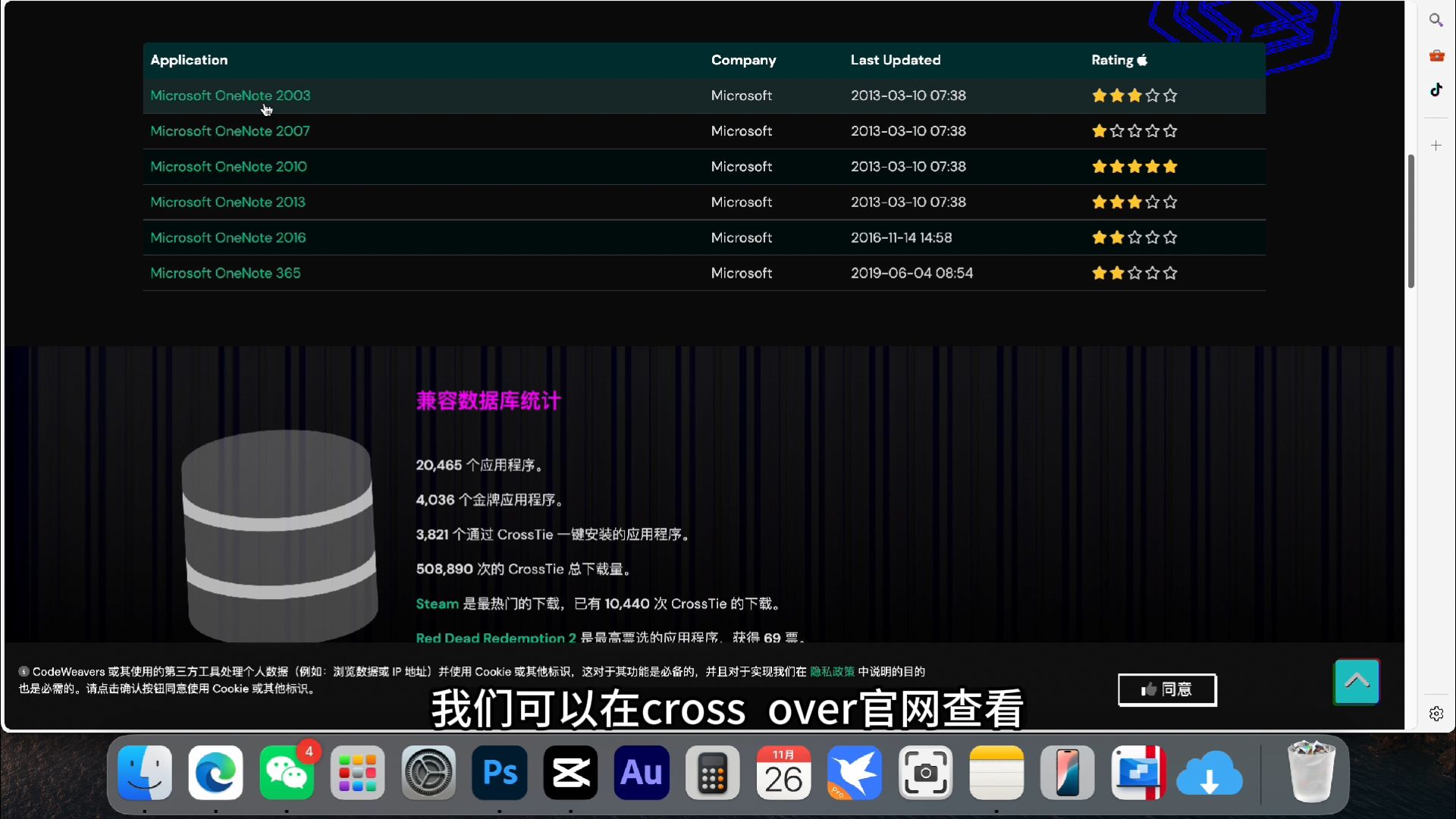
Task: Open the 隐私政策 privacy policy link
Action: [832, 671]
